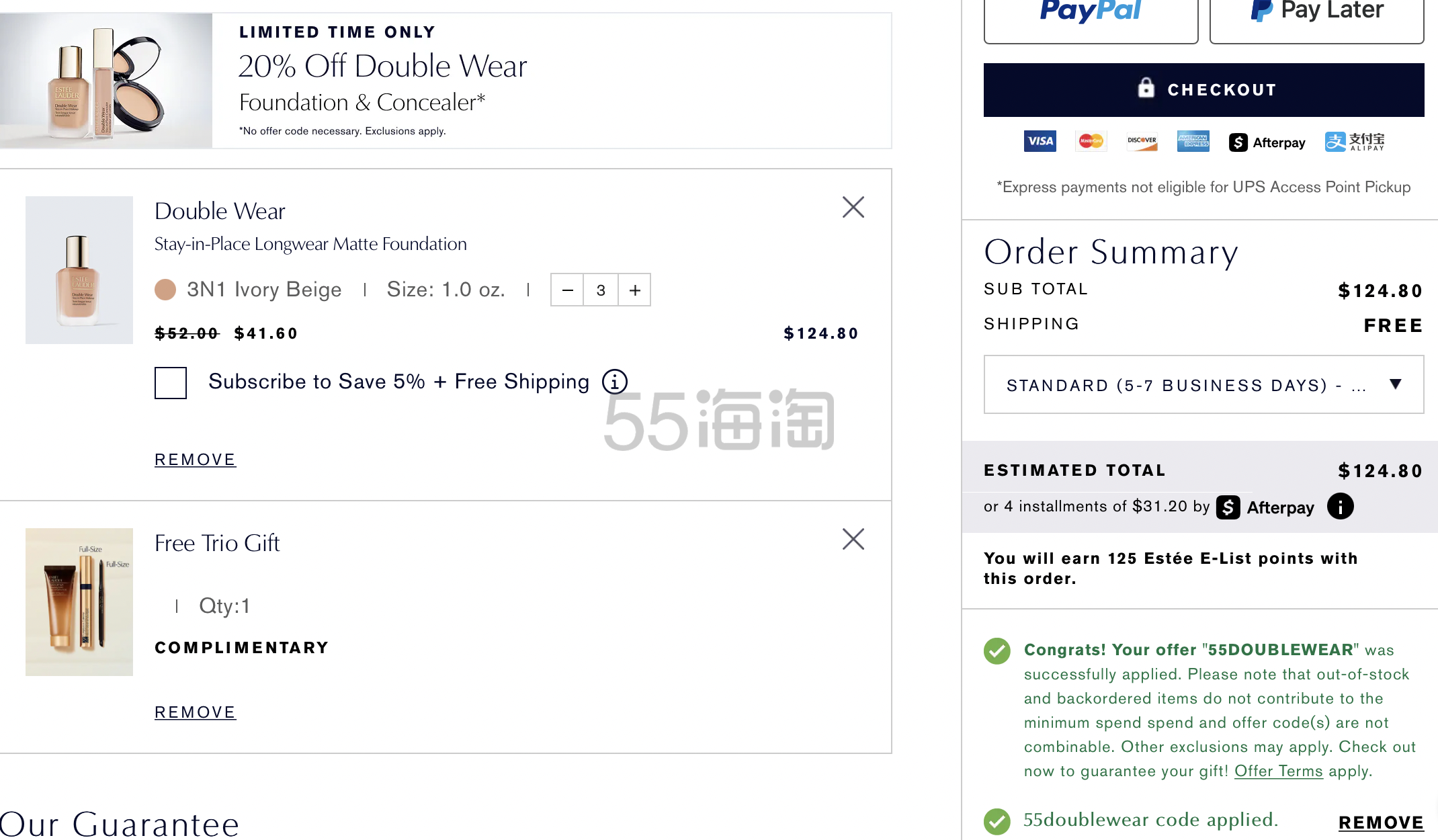Click REMOVE under the Free Trio Gift
Viewport: 1438px width, 840px height.
pos(195,712)
